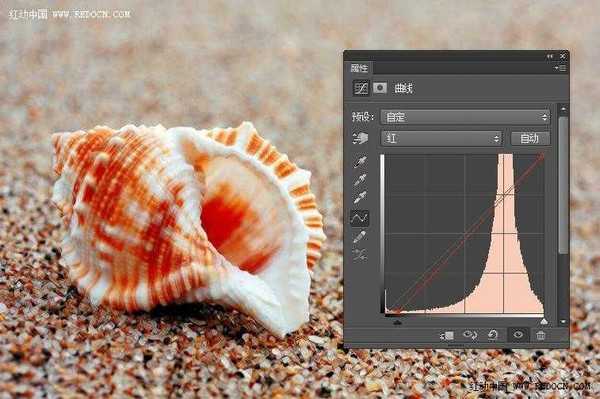Click the panel vertical scrollbar thumb
Screen dimensions: 600x399
tap(563, 185)
